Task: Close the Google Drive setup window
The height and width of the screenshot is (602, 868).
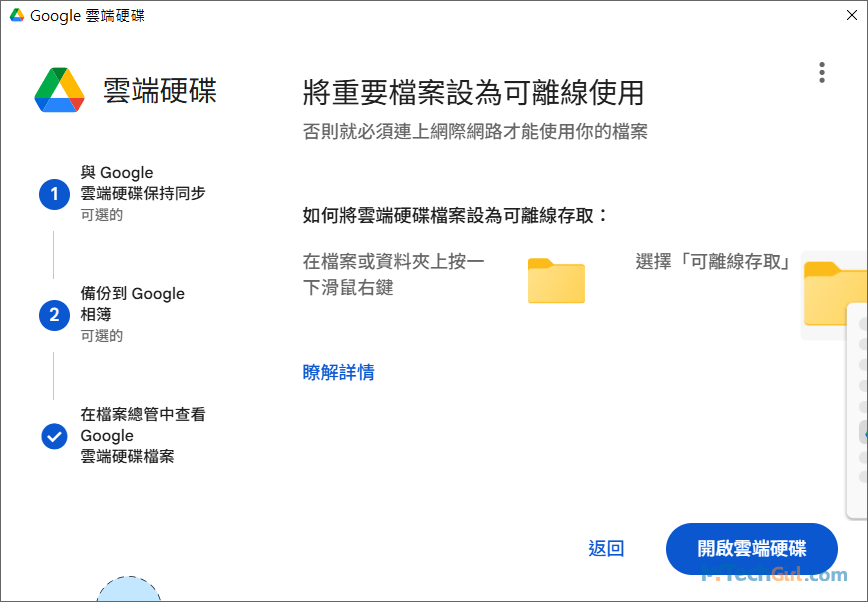Action: pos(851,15)
